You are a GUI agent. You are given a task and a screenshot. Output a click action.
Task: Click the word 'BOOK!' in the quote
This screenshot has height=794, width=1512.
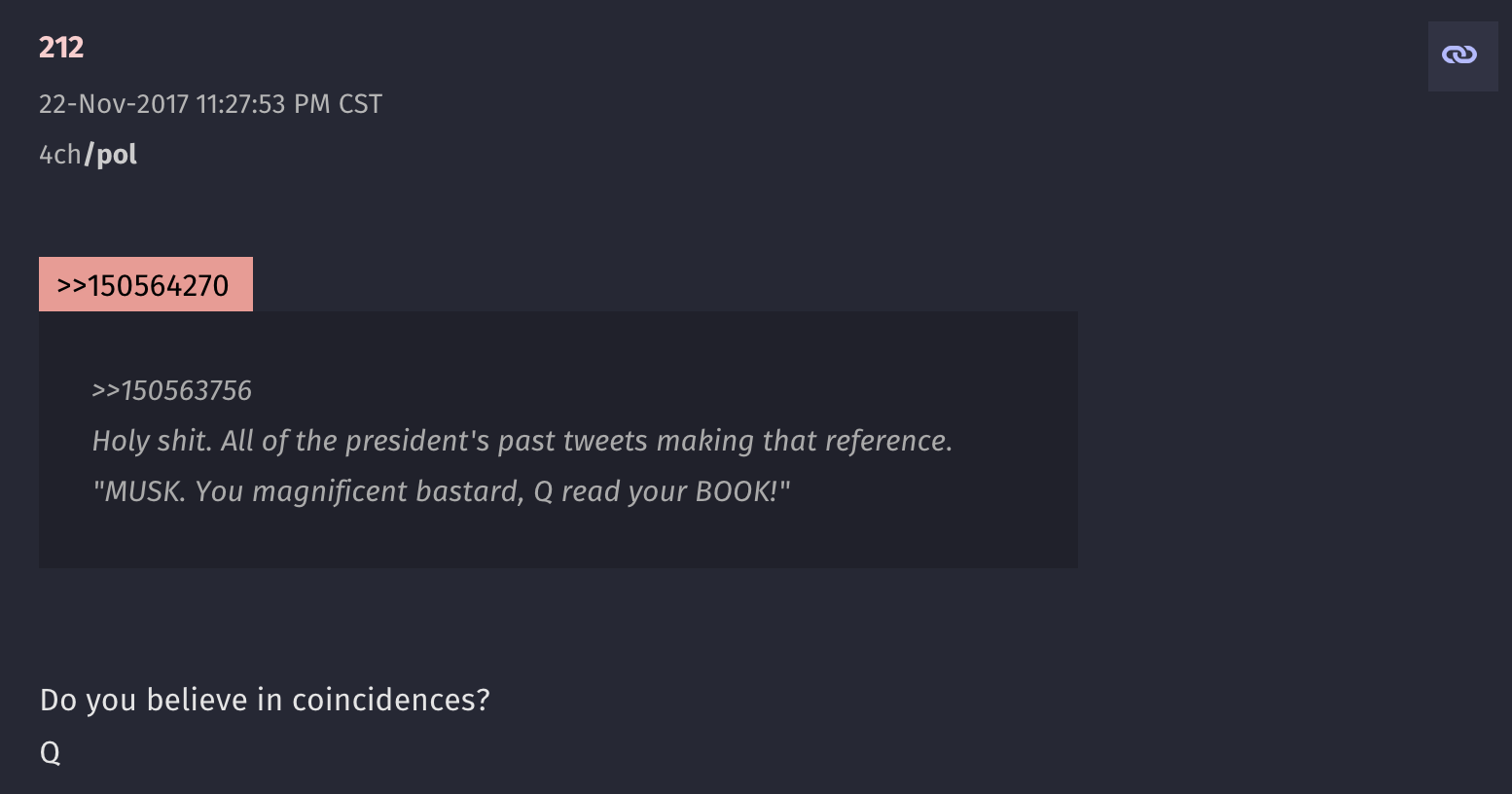(741, 491)
